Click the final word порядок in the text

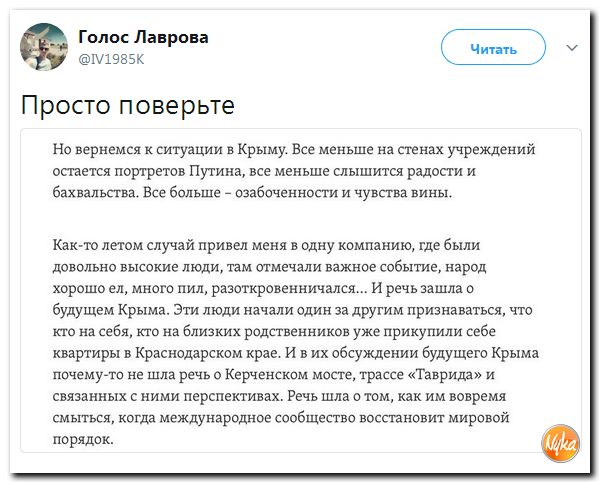click(82, 438)
